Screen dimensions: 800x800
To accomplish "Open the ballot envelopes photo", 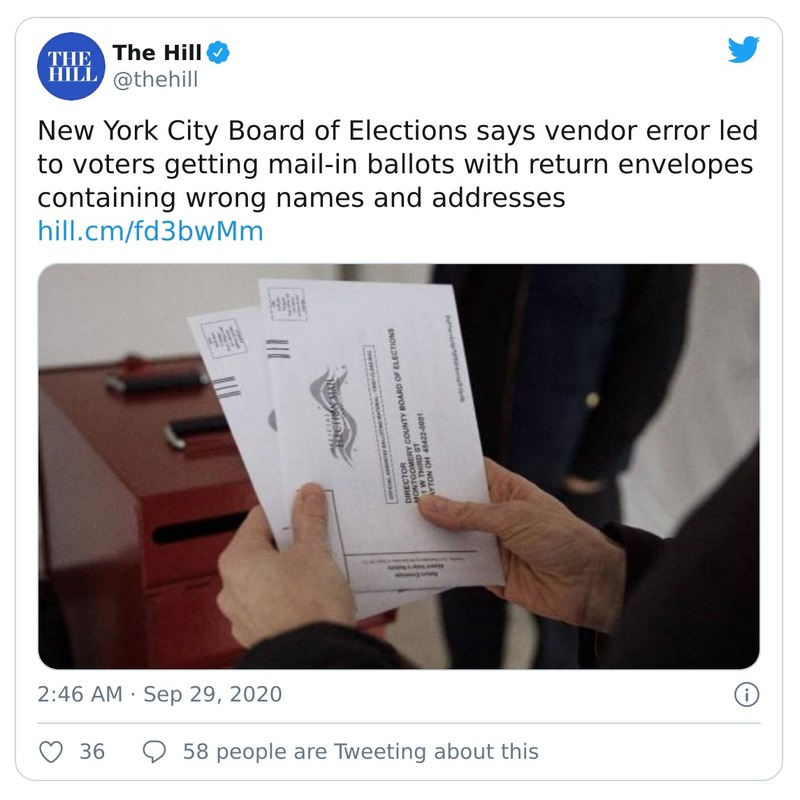I will coord(398,466).
